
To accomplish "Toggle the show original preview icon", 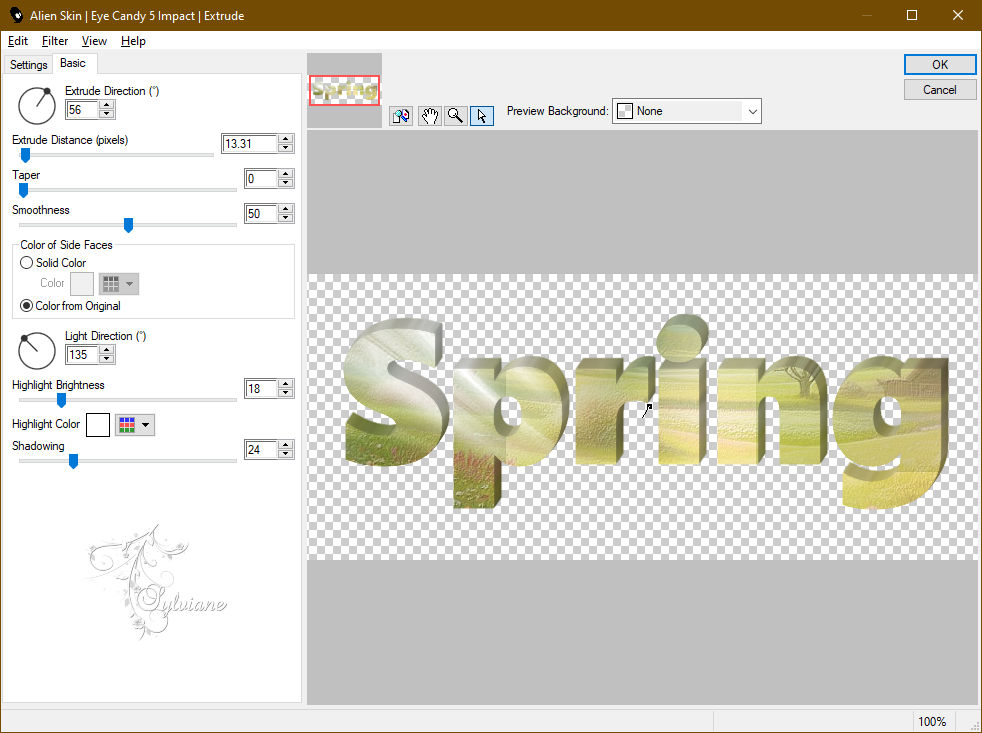I will 401,116.
